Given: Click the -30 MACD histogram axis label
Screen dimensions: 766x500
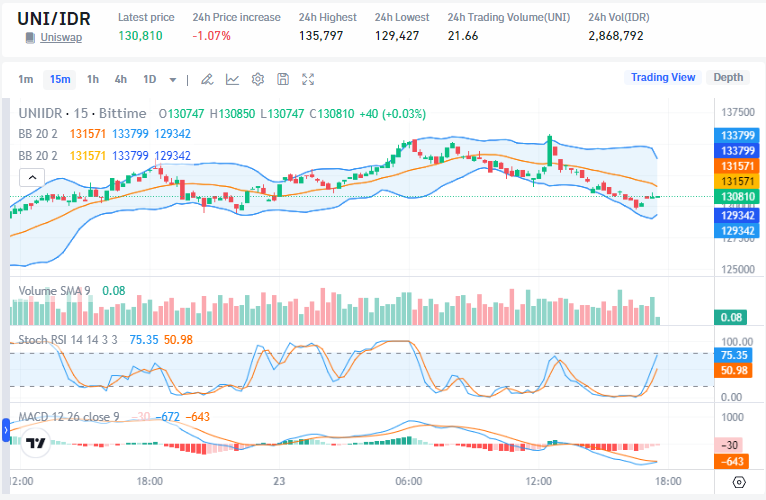Looking at the screenshot, I should (729, 445).
